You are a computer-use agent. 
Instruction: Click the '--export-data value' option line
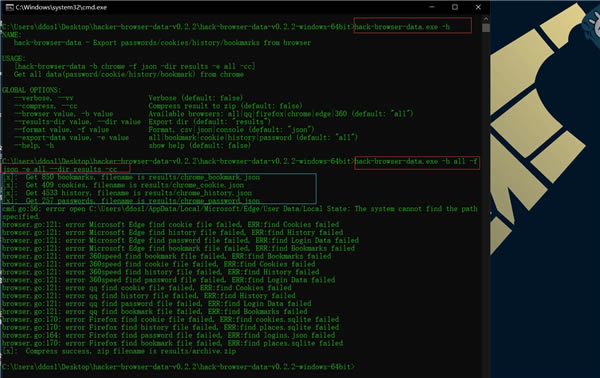(x=186, y=137)
